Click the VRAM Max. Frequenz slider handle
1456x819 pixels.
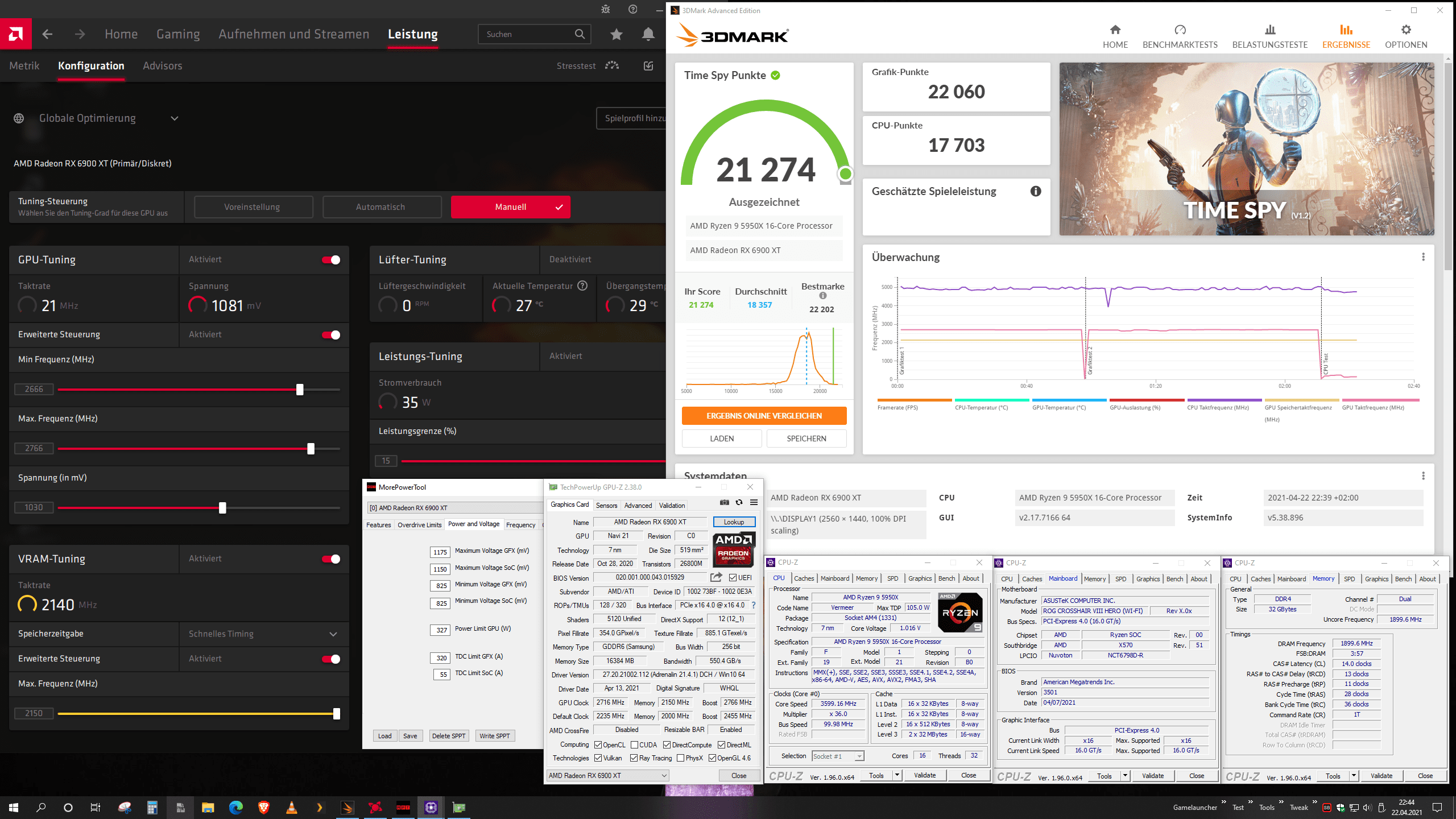click(x=337, y=714)
